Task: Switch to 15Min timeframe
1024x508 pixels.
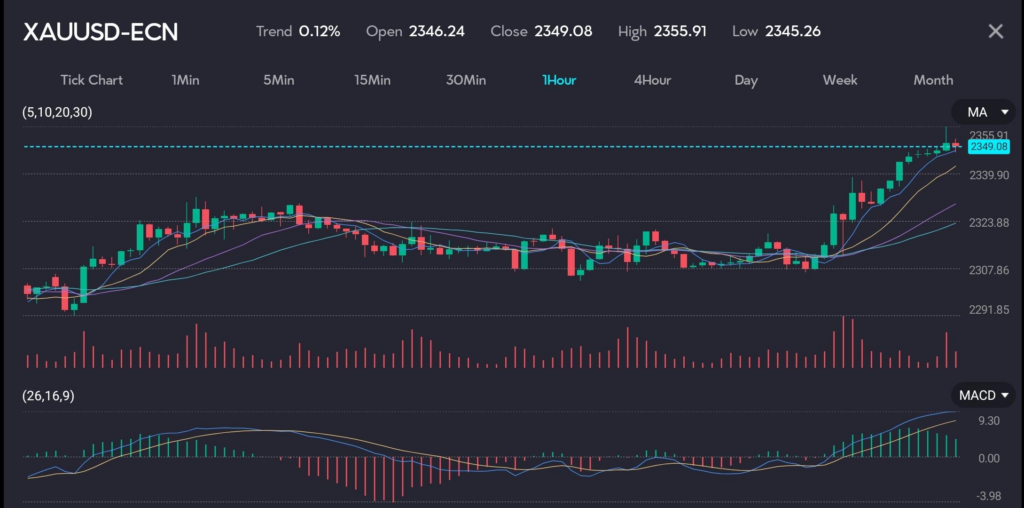Action: pyautogui.click(x=372, y=80)
